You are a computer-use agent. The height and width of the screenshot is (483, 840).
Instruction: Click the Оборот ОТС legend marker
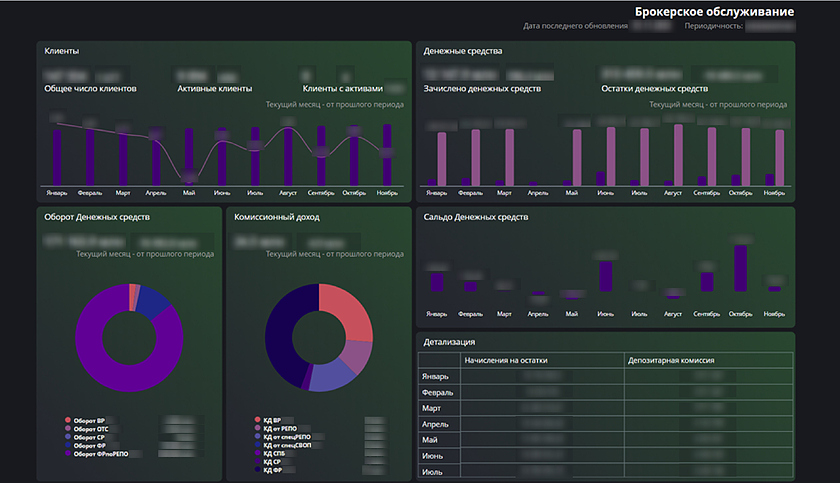(68, 429)
